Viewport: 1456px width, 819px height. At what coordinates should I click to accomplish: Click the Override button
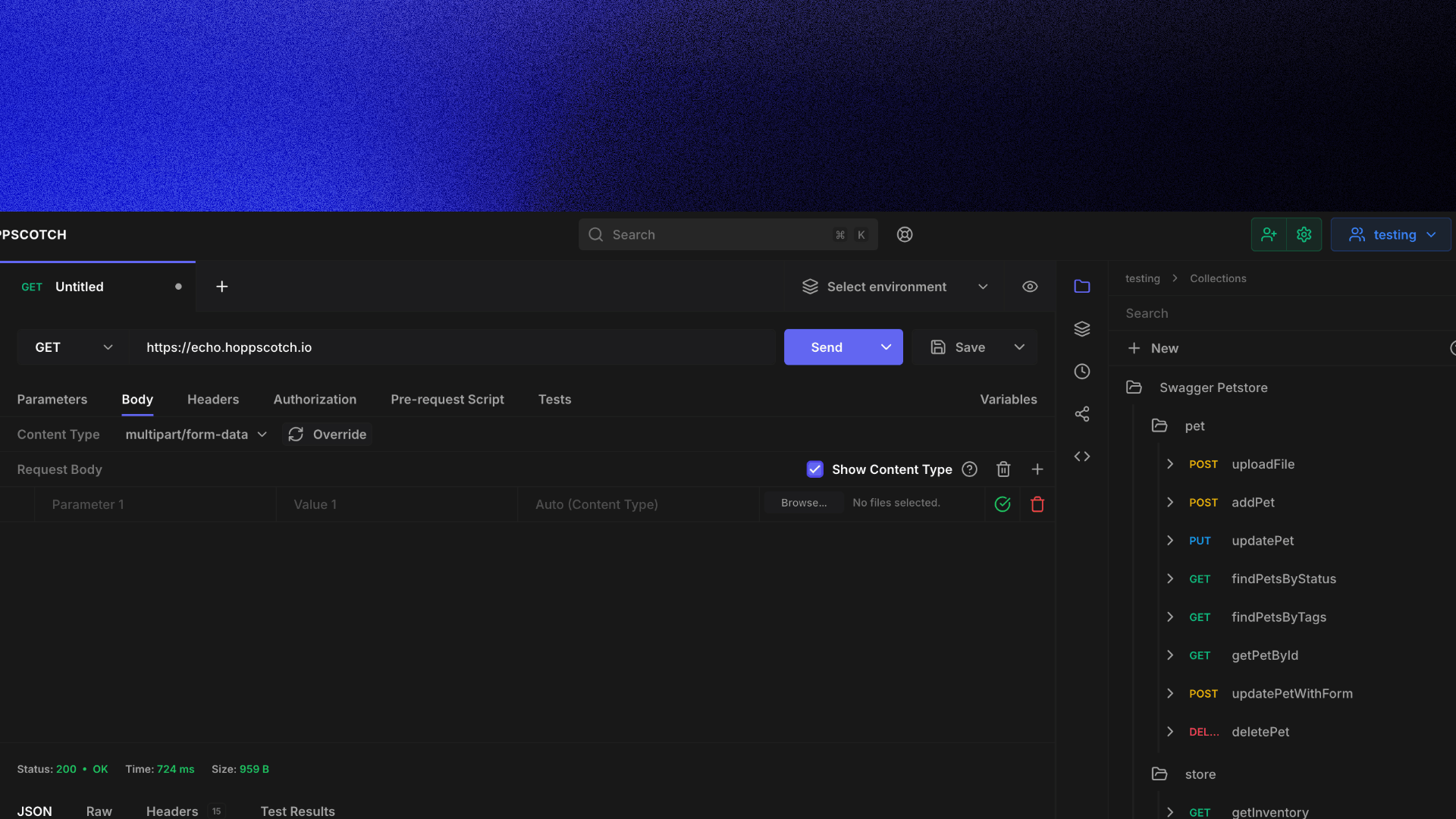(x=328, y=434)
